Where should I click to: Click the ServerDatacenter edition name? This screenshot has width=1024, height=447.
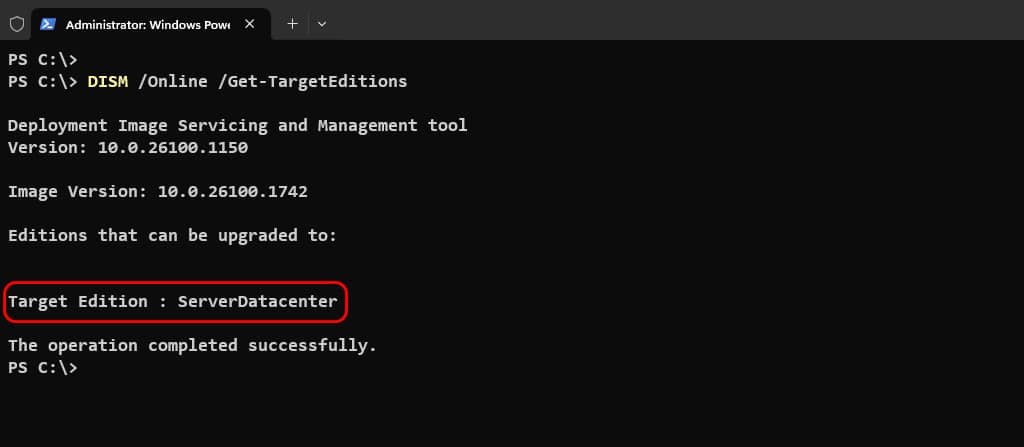point(258,302)
